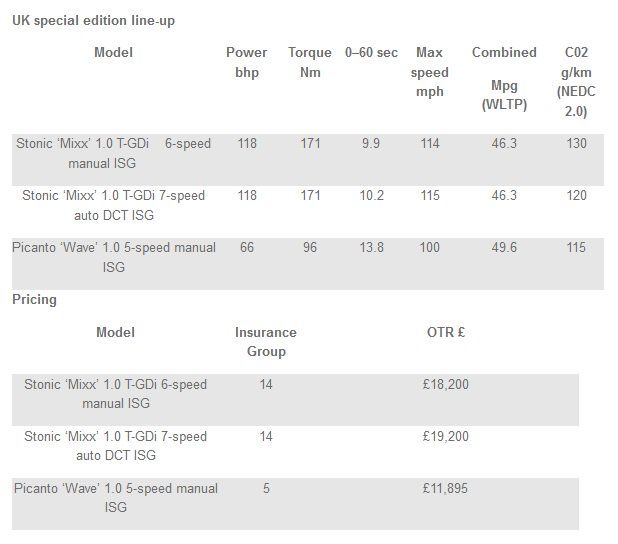618x544 pixels.
Task: Click the 'OTR £' column header
Action: tap(446, 332)
